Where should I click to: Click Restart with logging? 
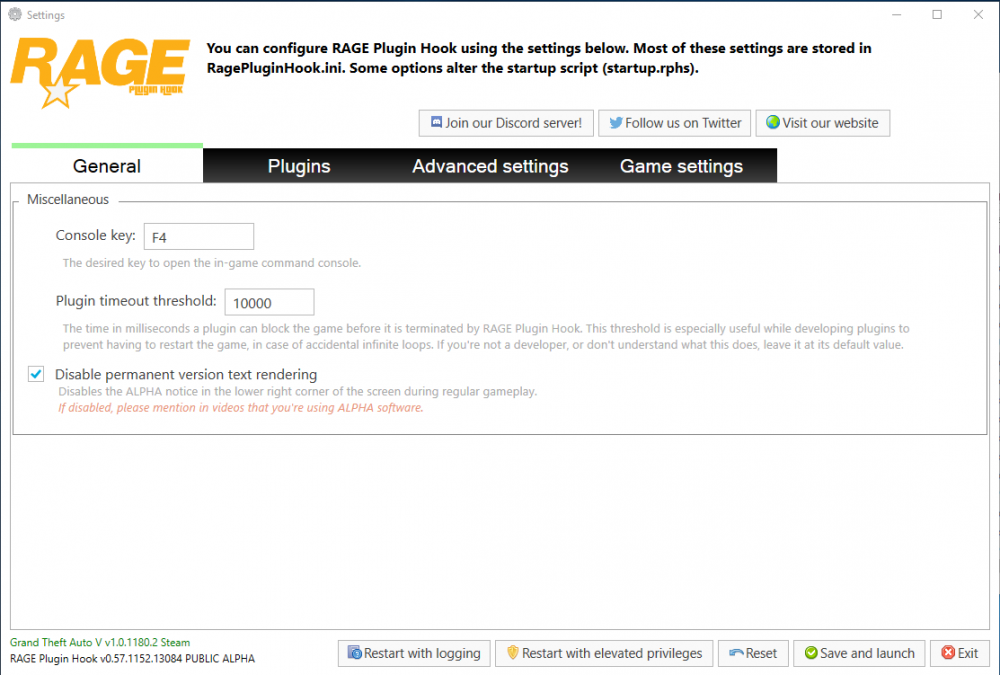414,653
